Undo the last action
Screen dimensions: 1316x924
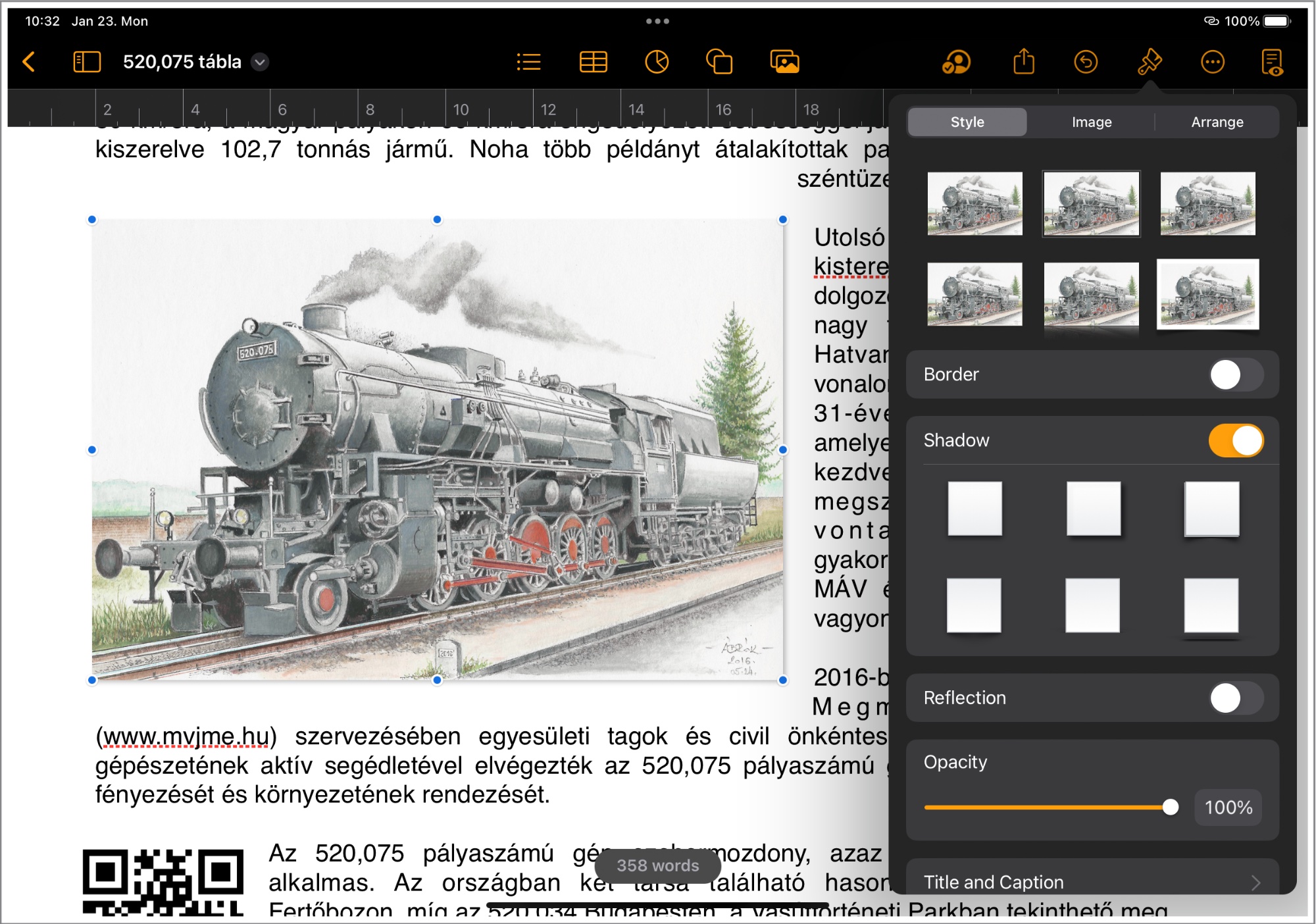tap(1086, 62)
